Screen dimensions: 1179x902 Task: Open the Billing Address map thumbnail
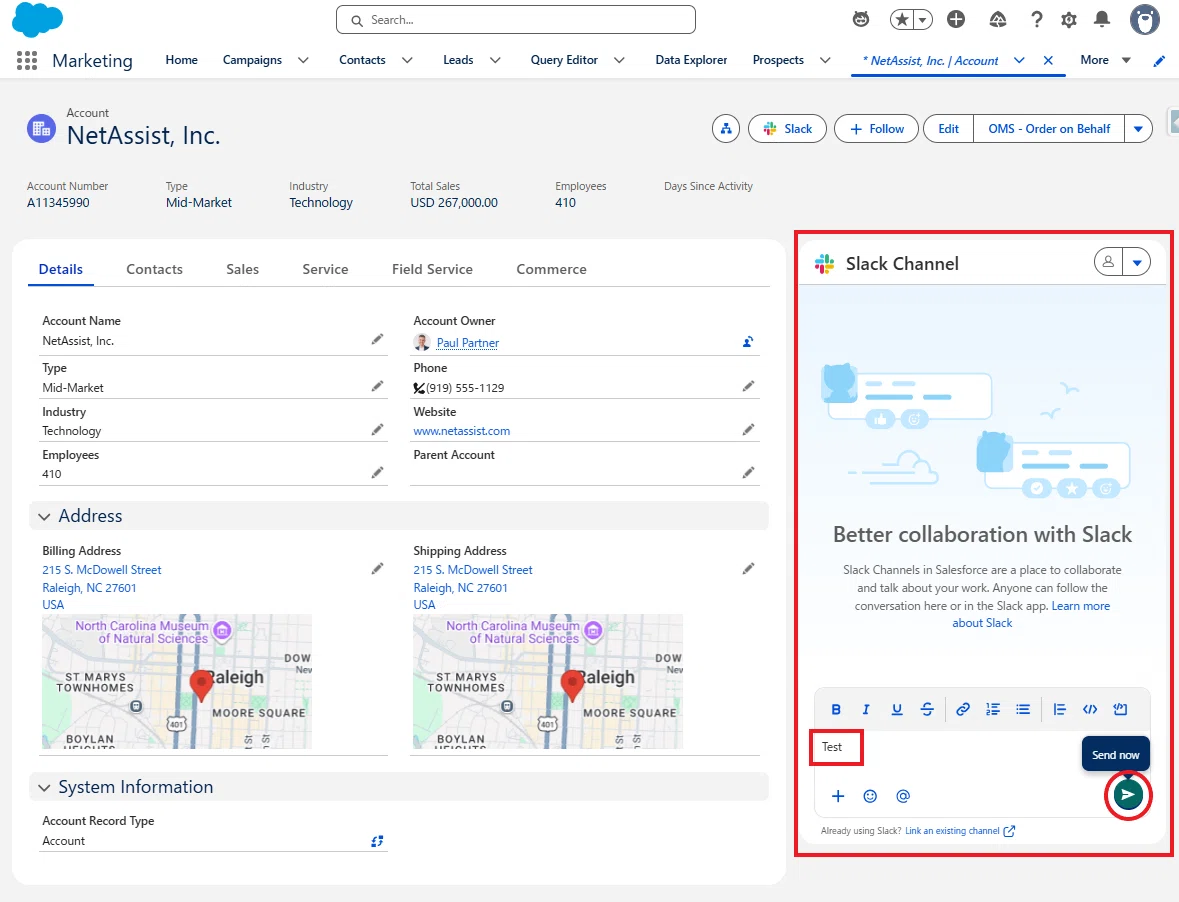pyautogui.click(x=177, y=681)
